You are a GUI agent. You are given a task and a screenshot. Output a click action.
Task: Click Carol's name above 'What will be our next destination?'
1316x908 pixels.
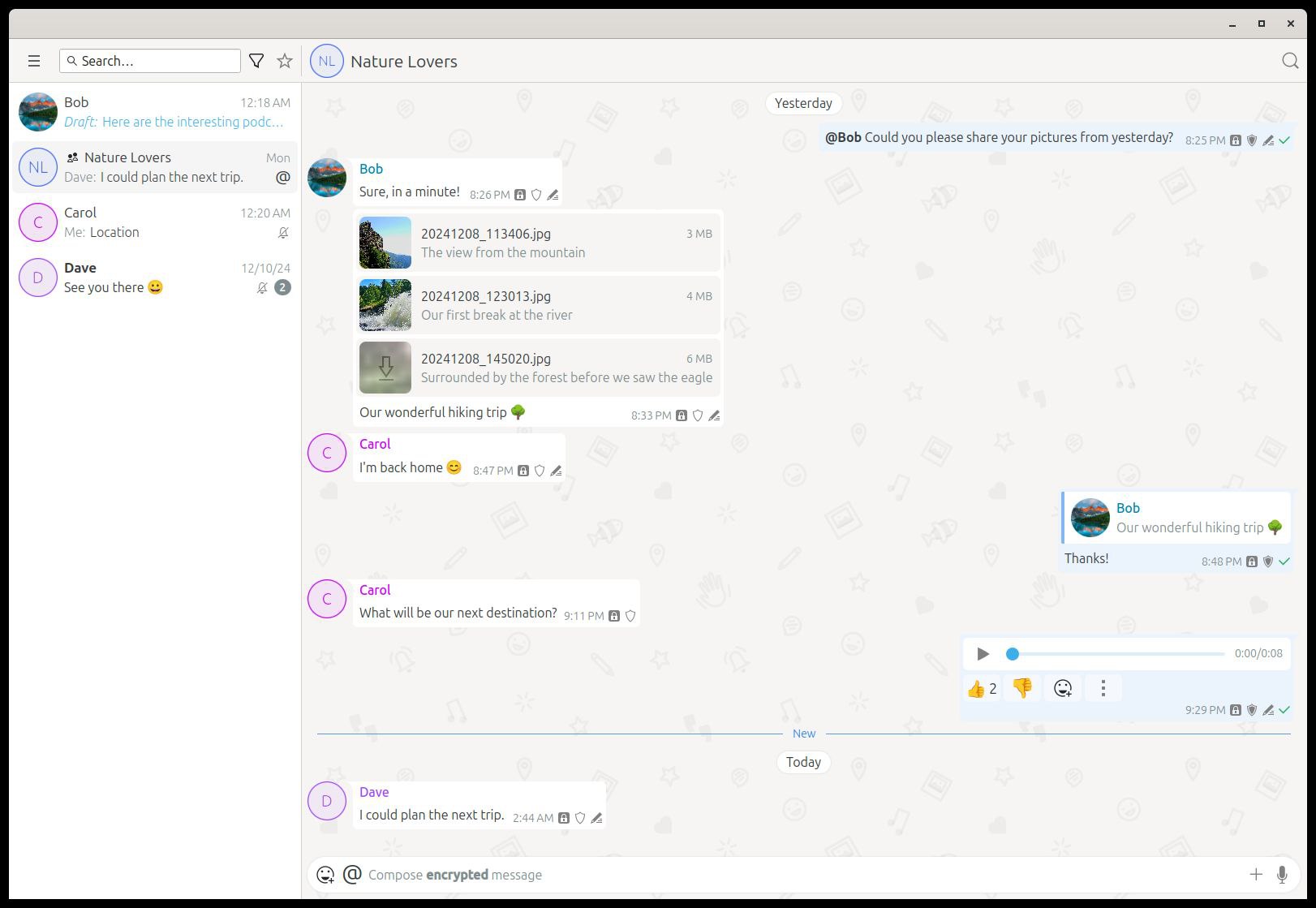tap(375, 590)
